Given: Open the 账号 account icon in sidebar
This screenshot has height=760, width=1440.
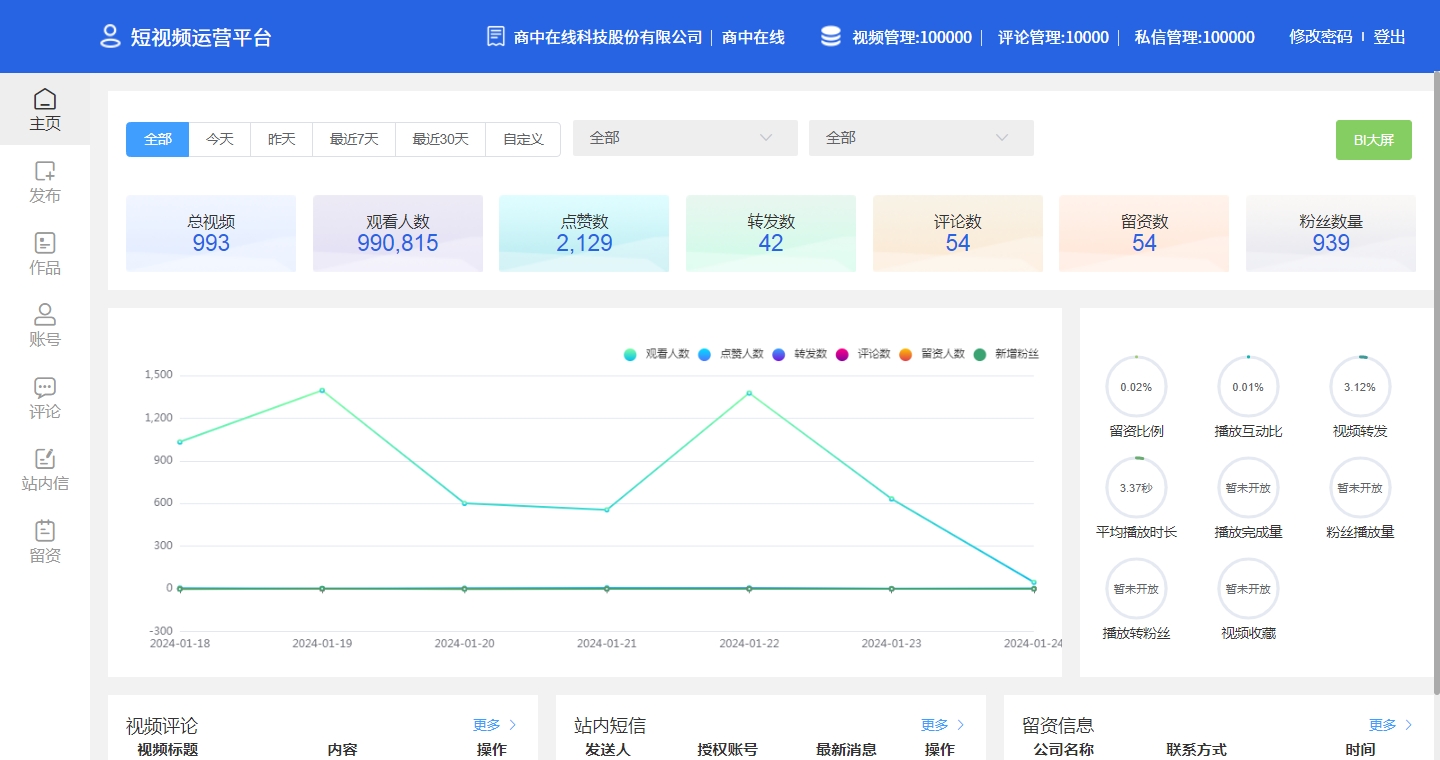Looking at the screenshot, I should coord(45,315).
